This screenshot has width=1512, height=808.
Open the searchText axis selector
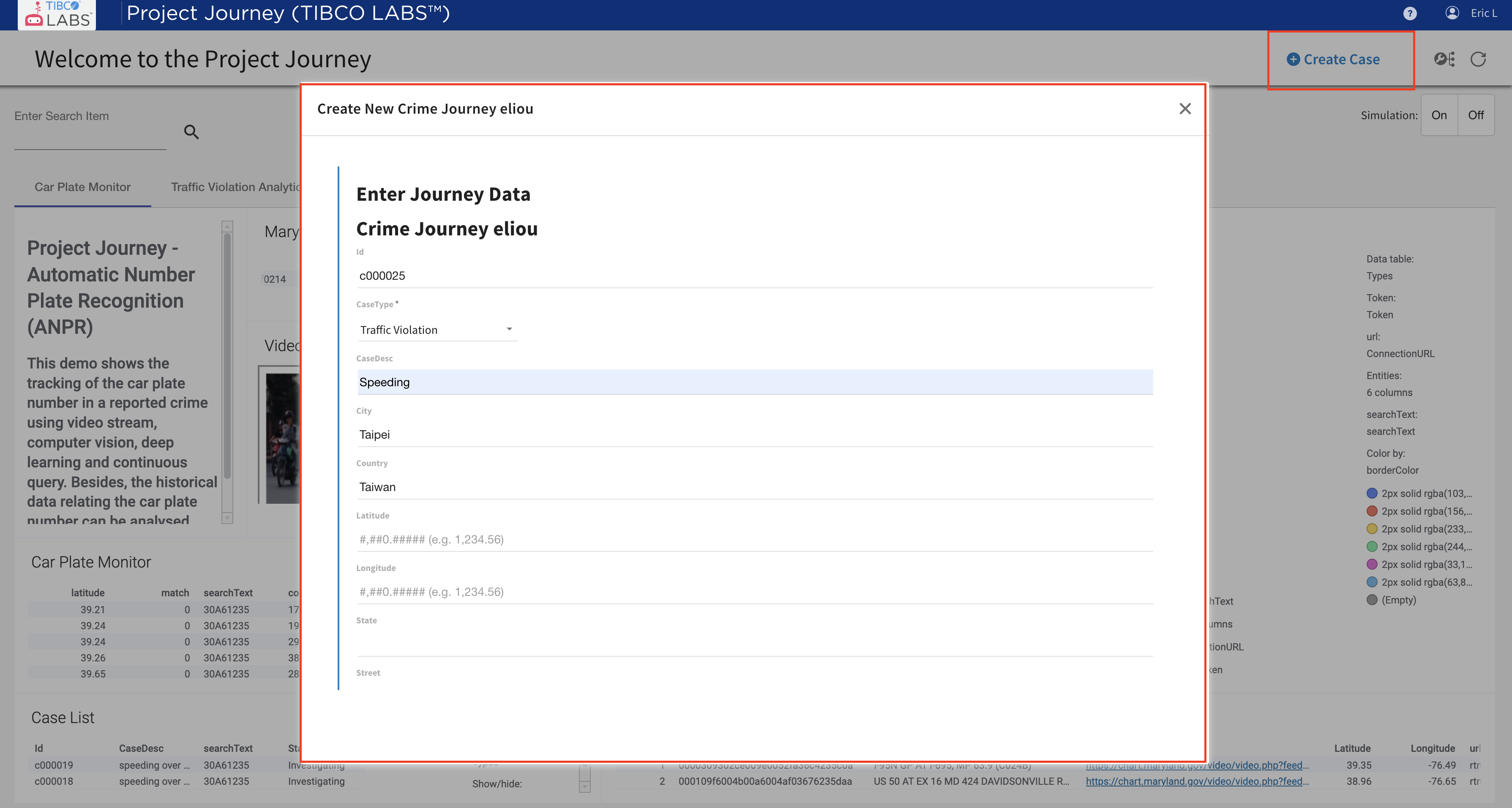1390,431
